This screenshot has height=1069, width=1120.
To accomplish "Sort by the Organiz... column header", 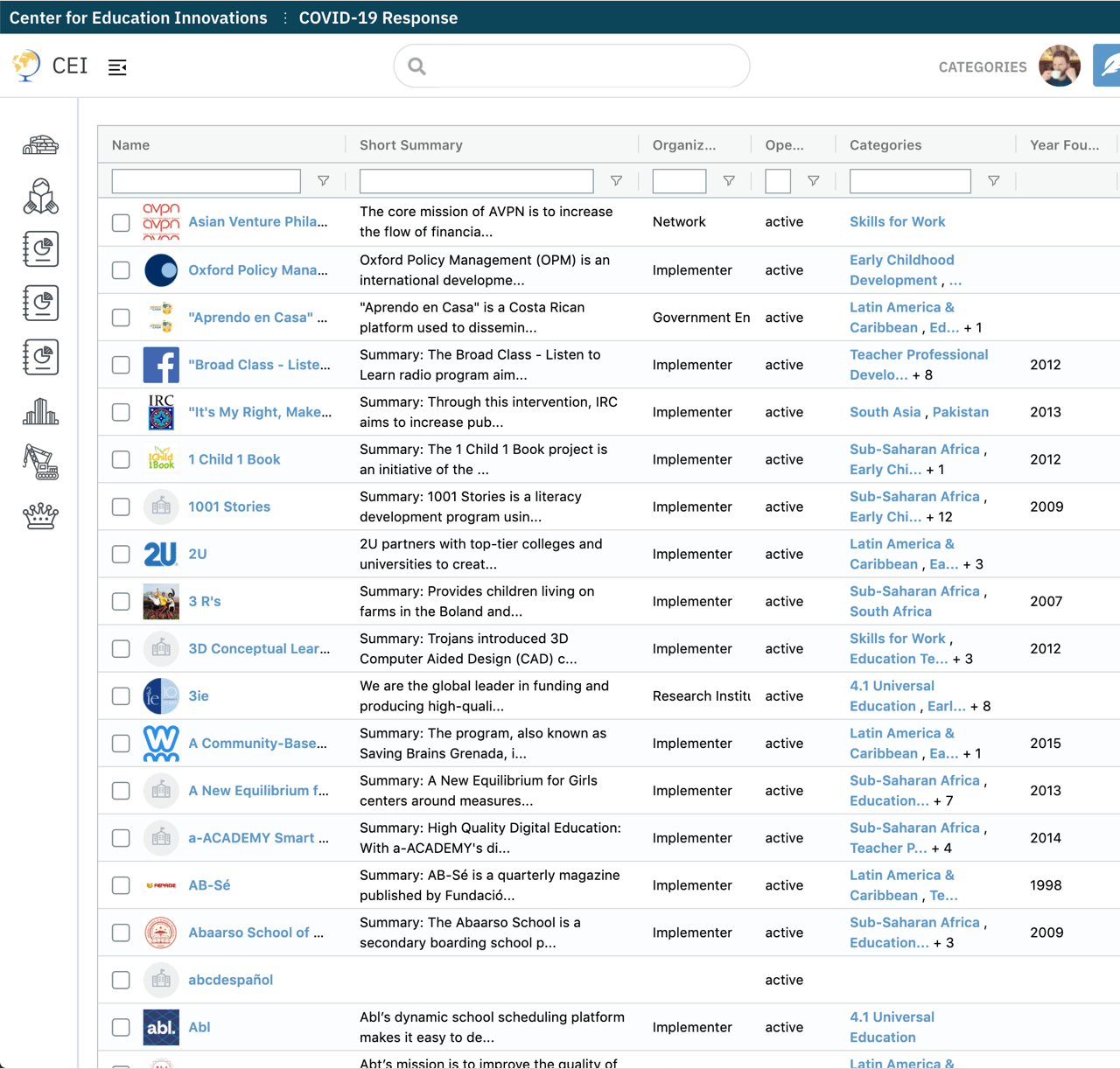I will tap(684, 145).
